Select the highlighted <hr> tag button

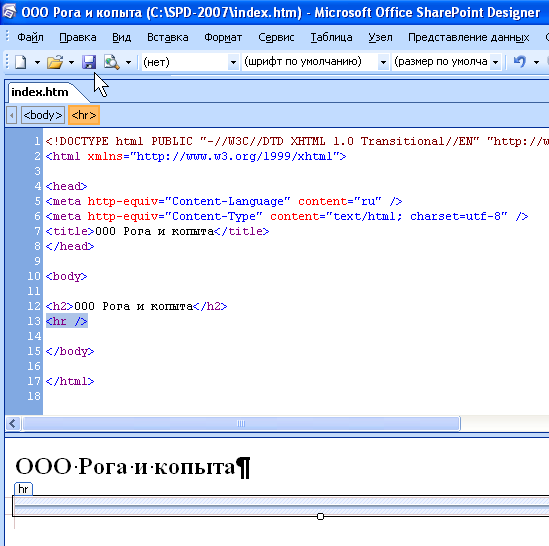coord(84,115)
